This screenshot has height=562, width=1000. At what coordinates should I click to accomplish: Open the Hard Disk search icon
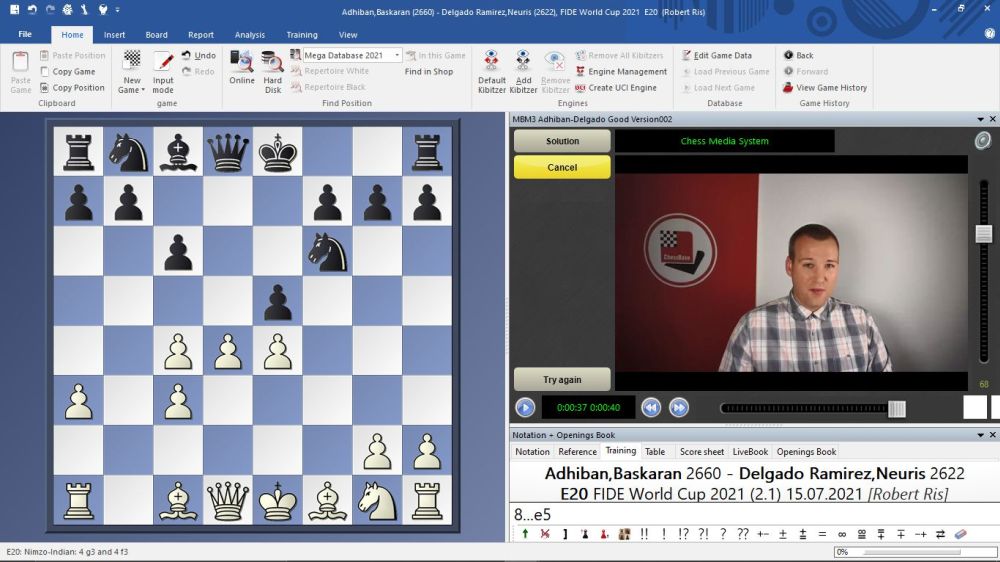[x=272, y=67]
